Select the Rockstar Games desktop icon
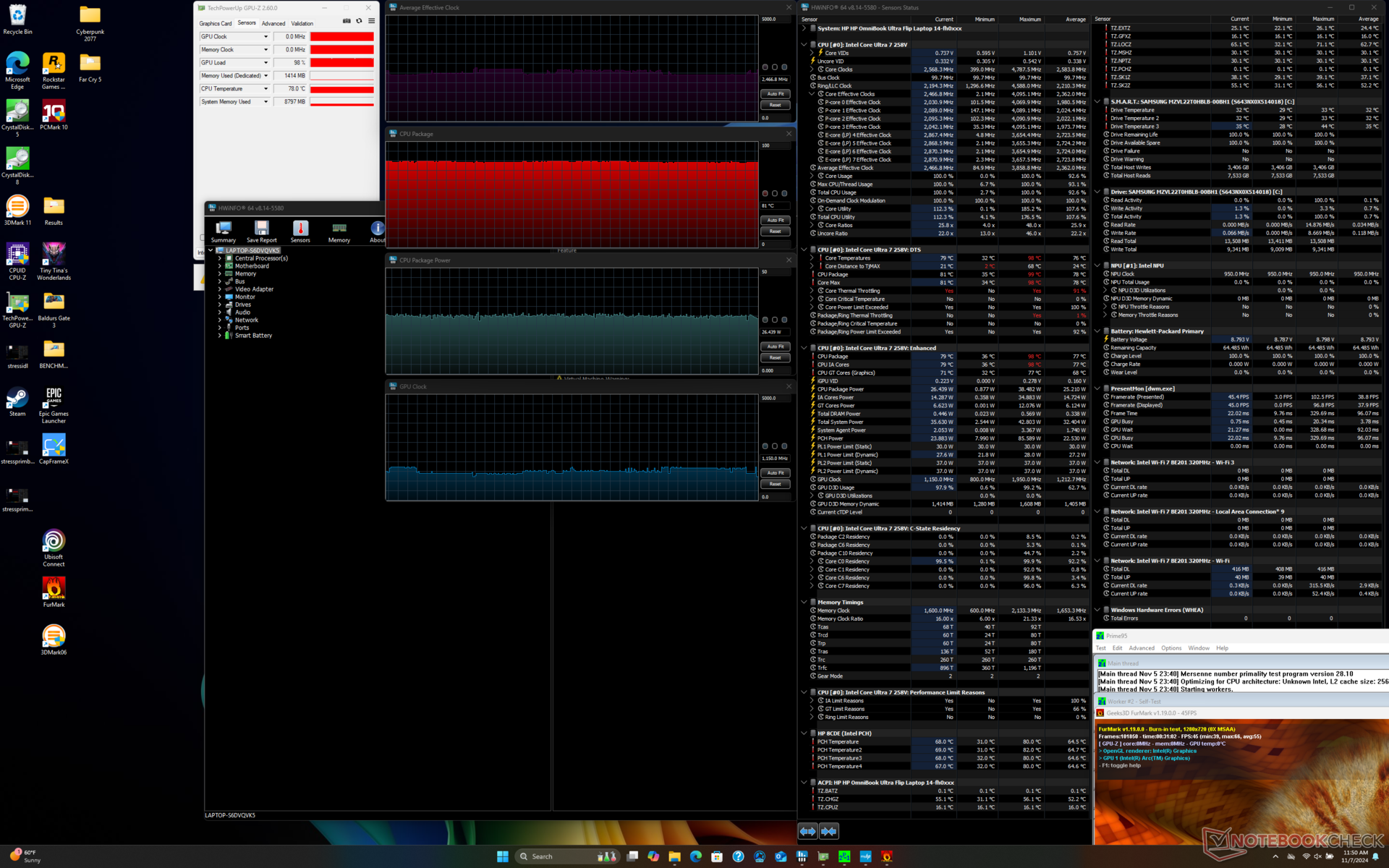 54,72
